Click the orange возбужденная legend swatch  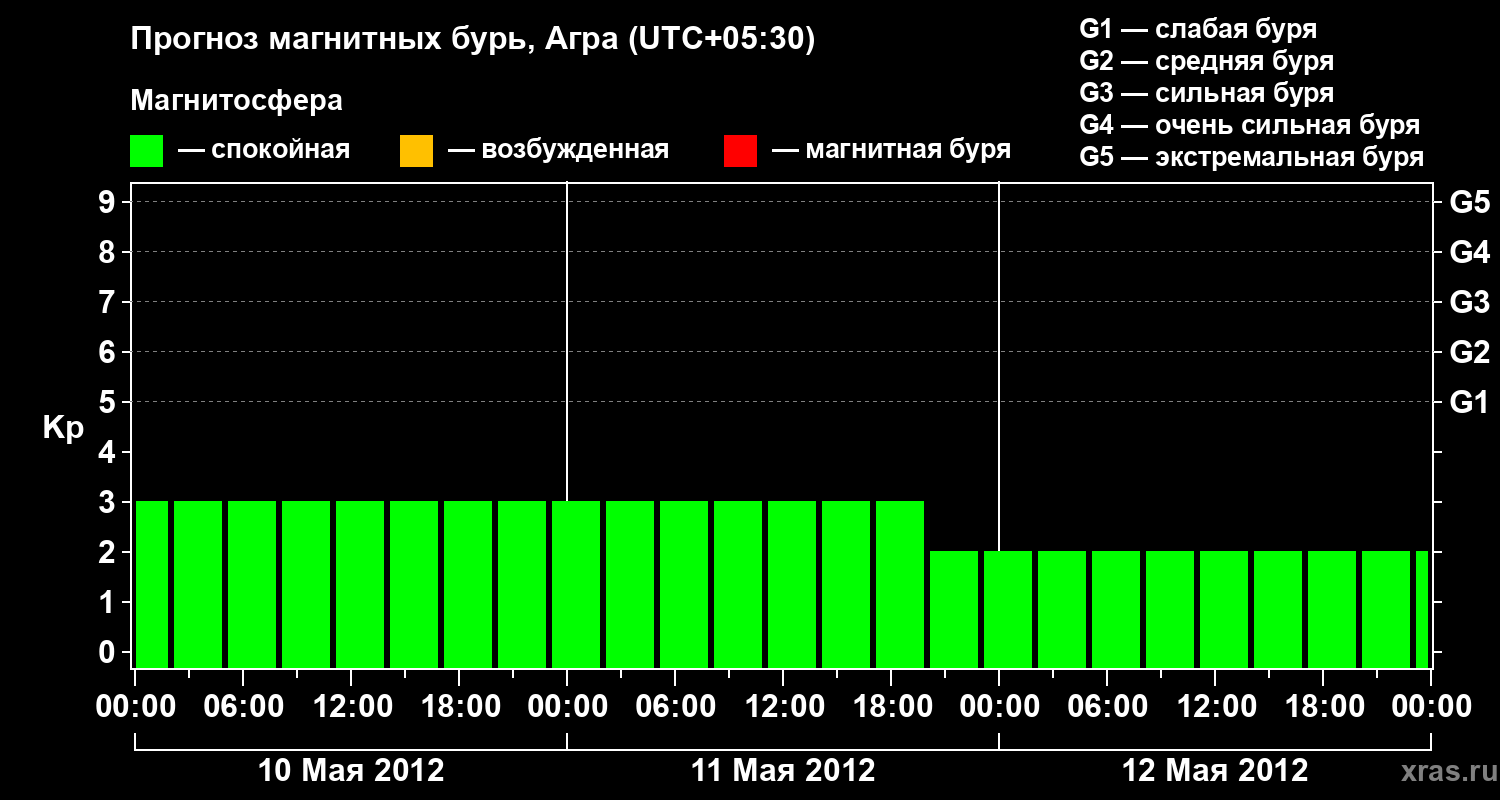coord(416,151)
